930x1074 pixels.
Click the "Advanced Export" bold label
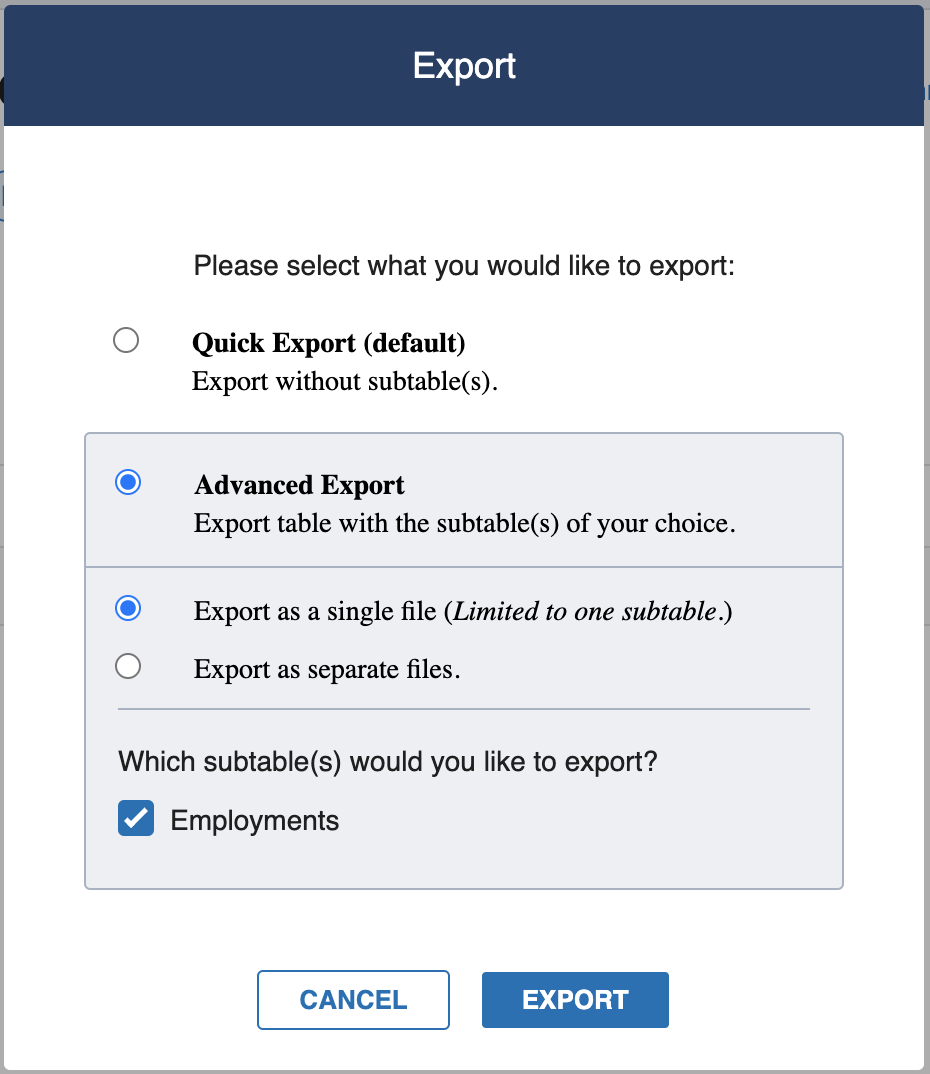coord(299,485)
